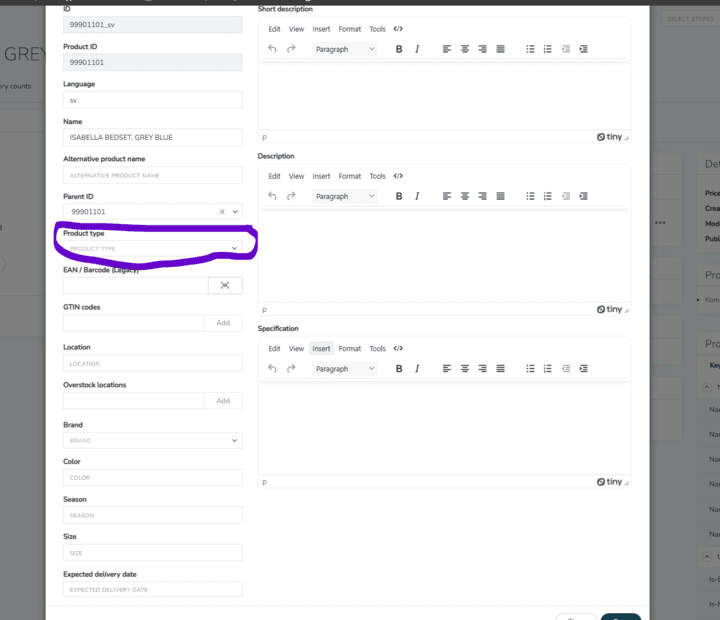720x620 pixels.
Task: Increase indent in the Short description editor
Action: coord(583,49)
